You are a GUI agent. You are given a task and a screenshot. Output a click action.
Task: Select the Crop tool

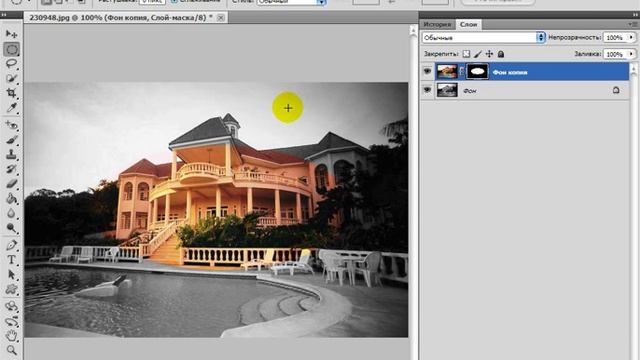click(x=11, y=93)
